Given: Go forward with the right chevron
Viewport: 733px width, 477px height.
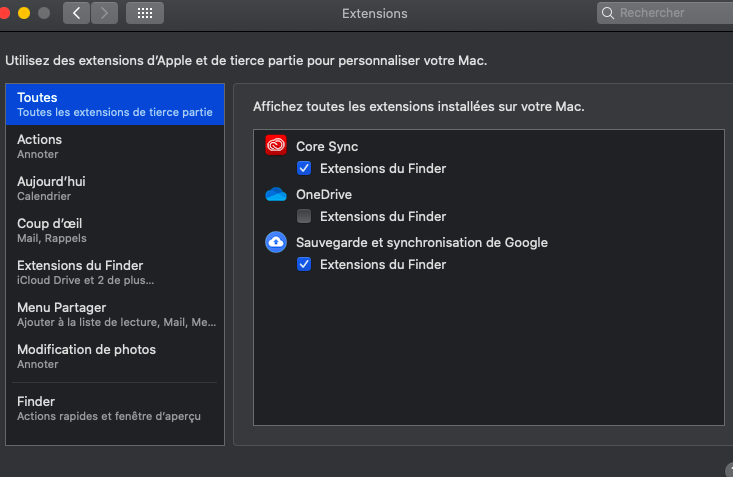Looking at the screenshot, I should click(x=105, y=14).
